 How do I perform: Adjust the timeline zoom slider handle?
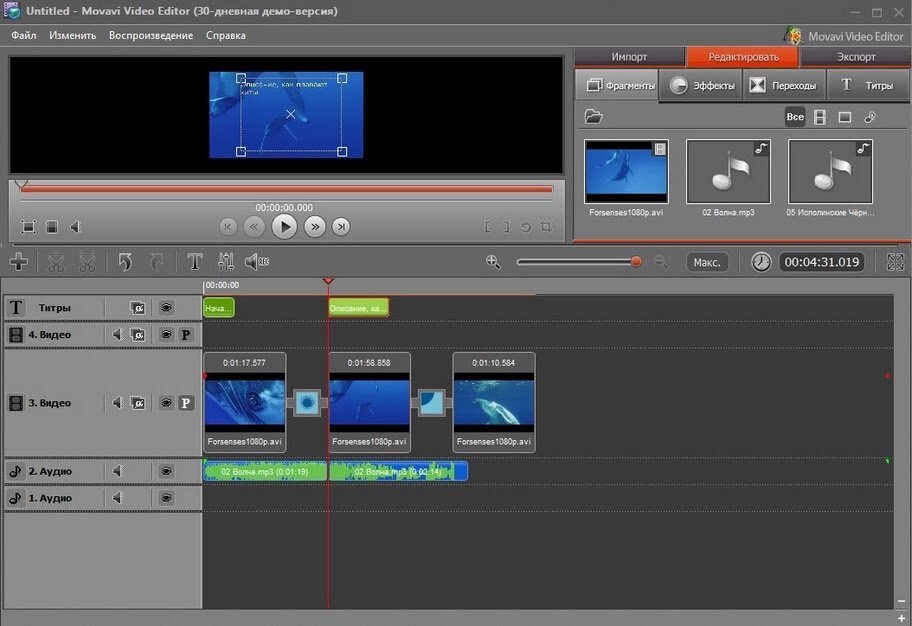pos(636,262)
